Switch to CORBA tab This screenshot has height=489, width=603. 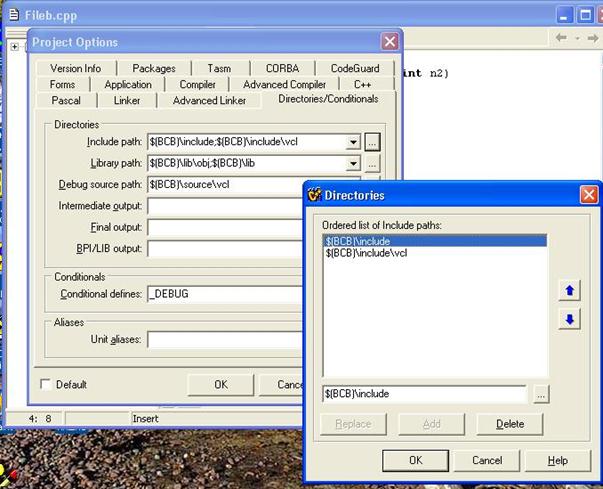pos(282,68)
